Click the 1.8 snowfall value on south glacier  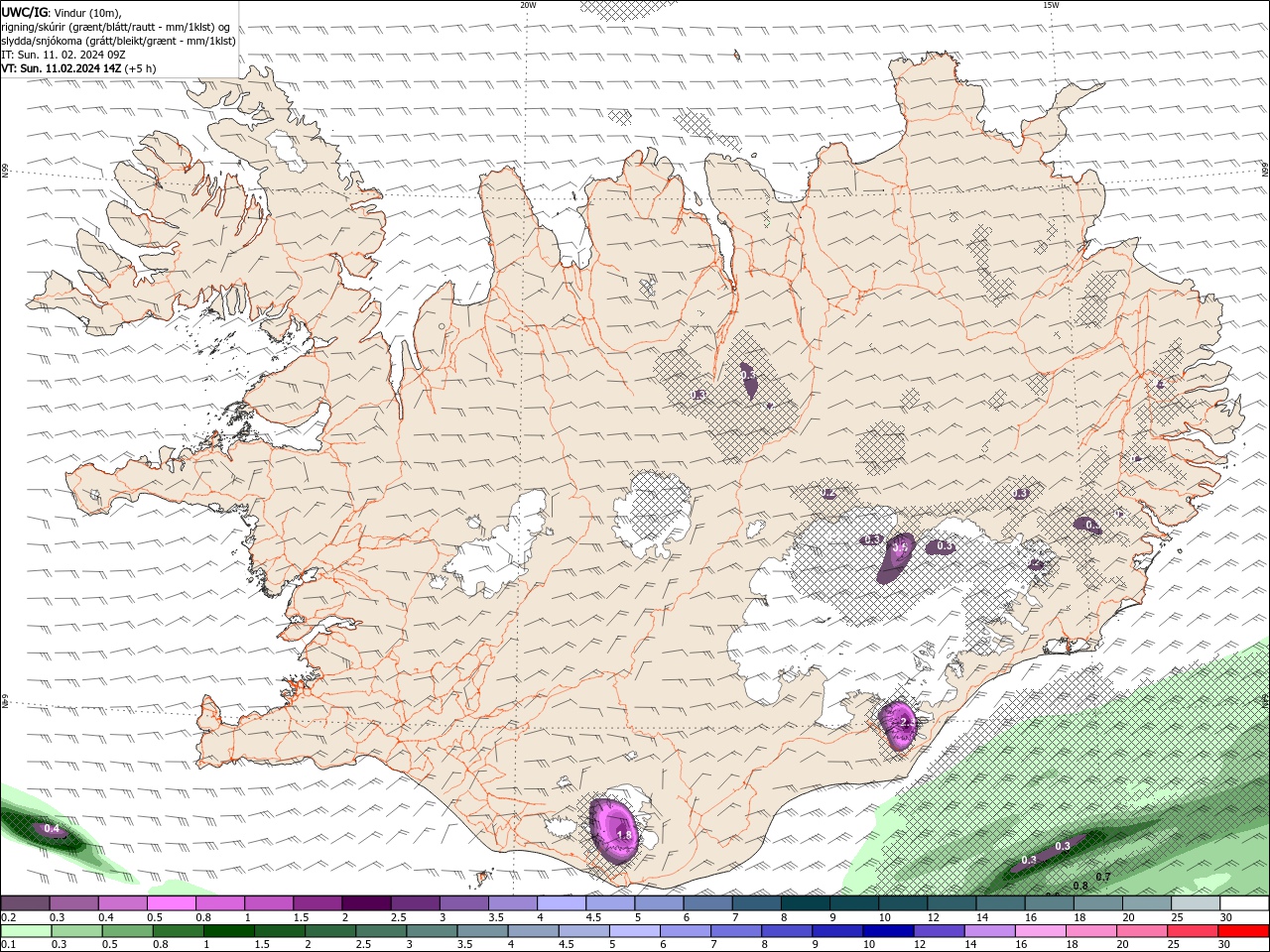click(x=624, y=835)
